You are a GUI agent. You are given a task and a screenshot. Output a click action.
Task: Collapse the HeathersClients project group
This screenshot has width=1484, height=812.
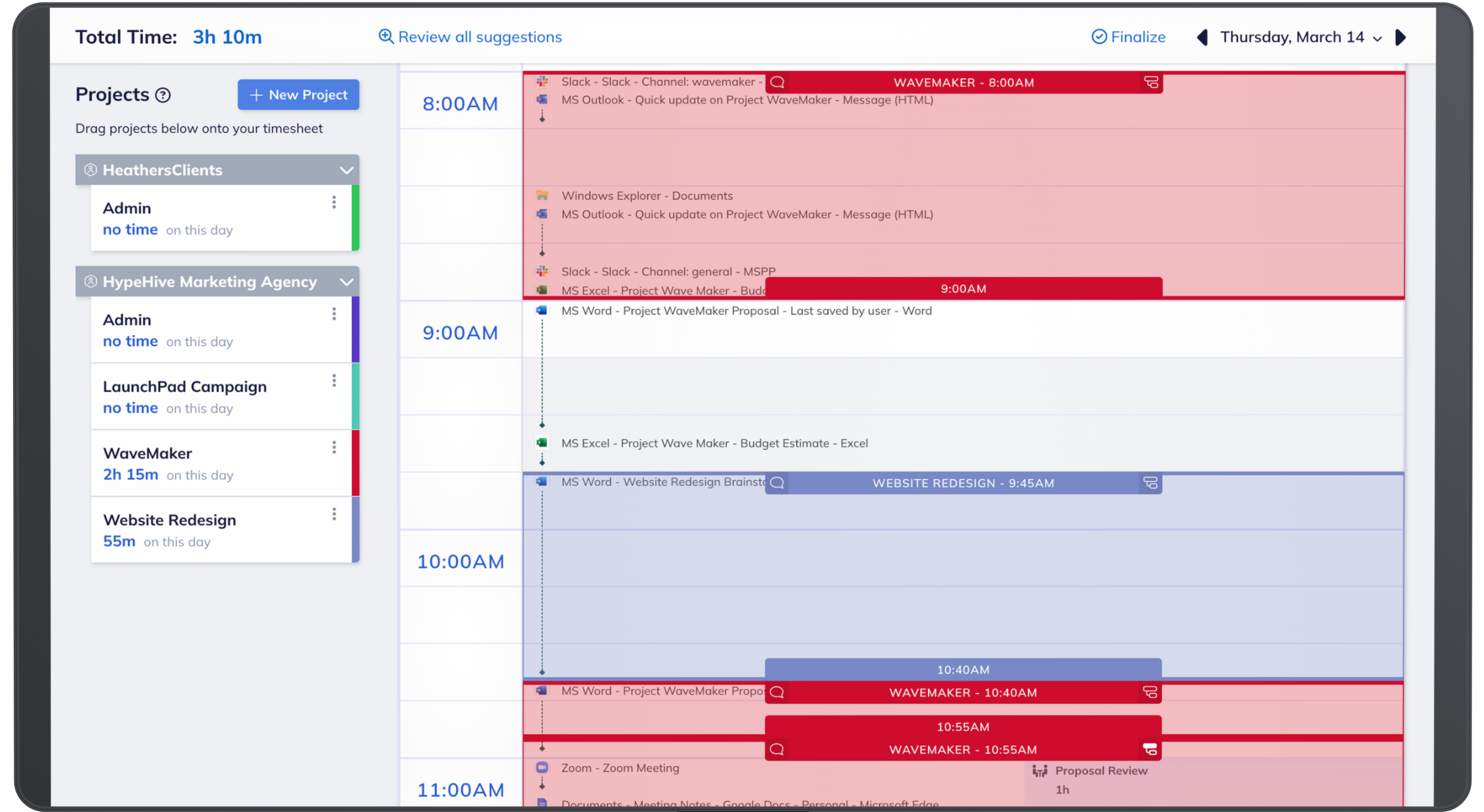pyautogui.click(x=346, y=170)
